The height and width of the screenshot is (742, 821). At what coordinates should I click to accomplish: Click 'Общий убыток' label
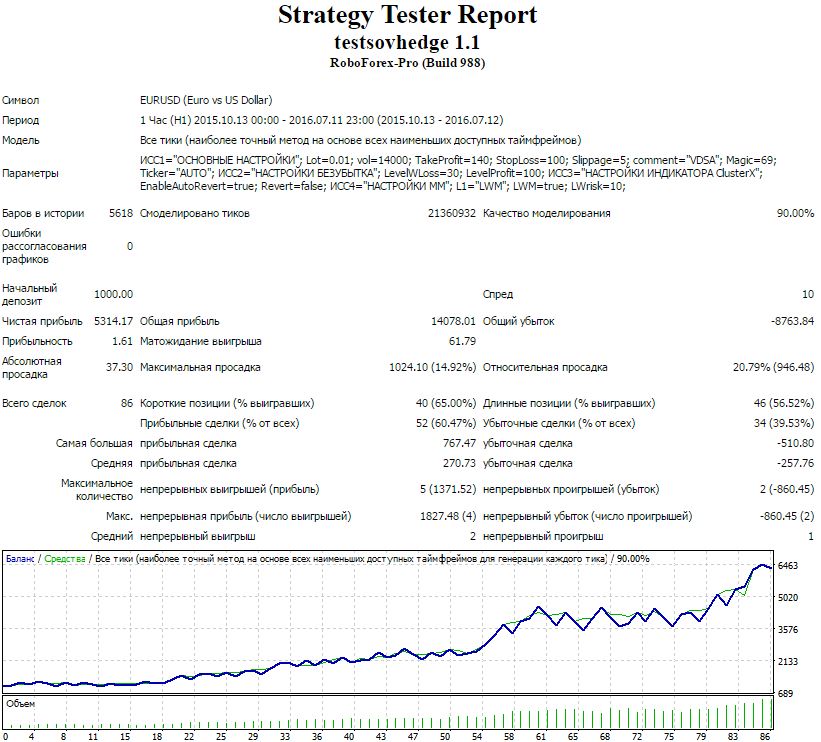coord(518,321)
